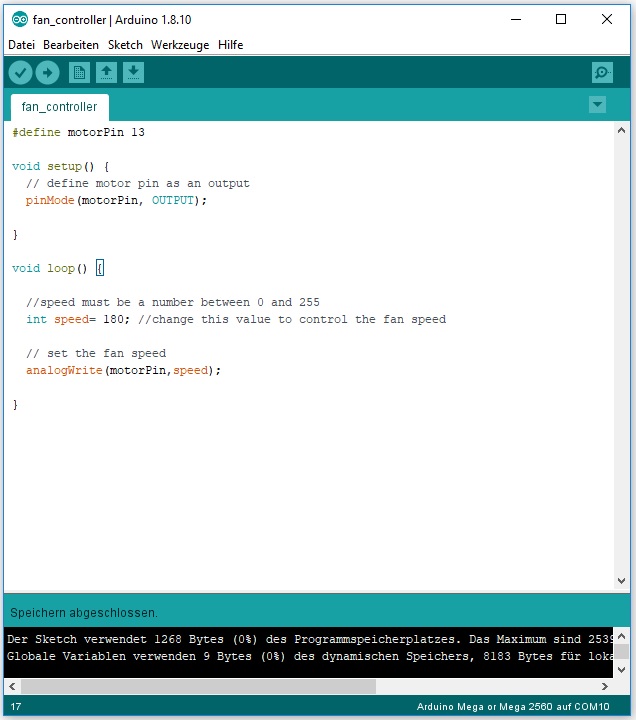The image size is (636, 720).
Task: Click editor scrollbar down arrow
Action: (621, 581)
